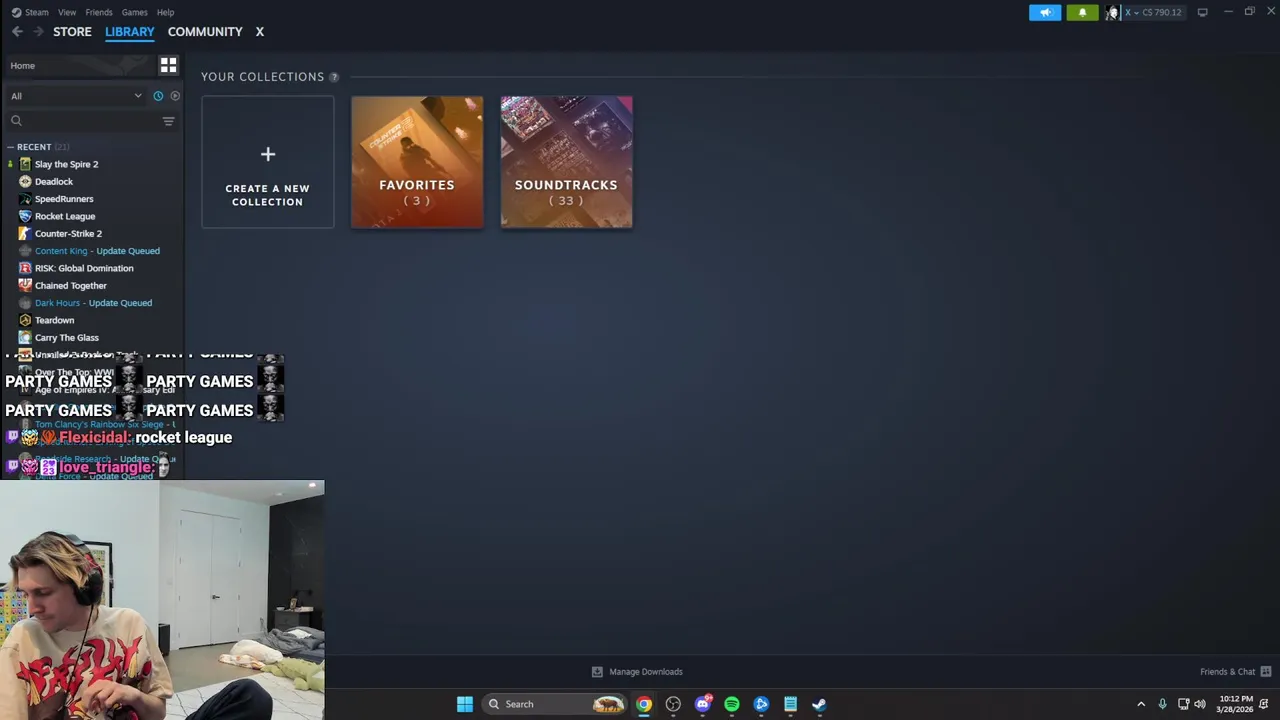Click the SpeedRunners game icon
The image size is (1280, 720).
(x=25, y=199)
